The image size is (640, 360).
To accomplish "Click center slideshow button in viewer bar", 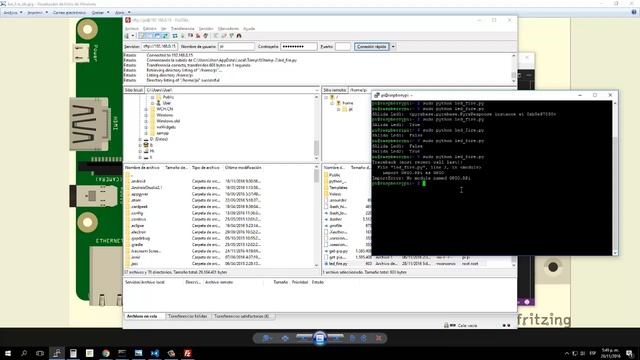I will (x=320, y=338).
